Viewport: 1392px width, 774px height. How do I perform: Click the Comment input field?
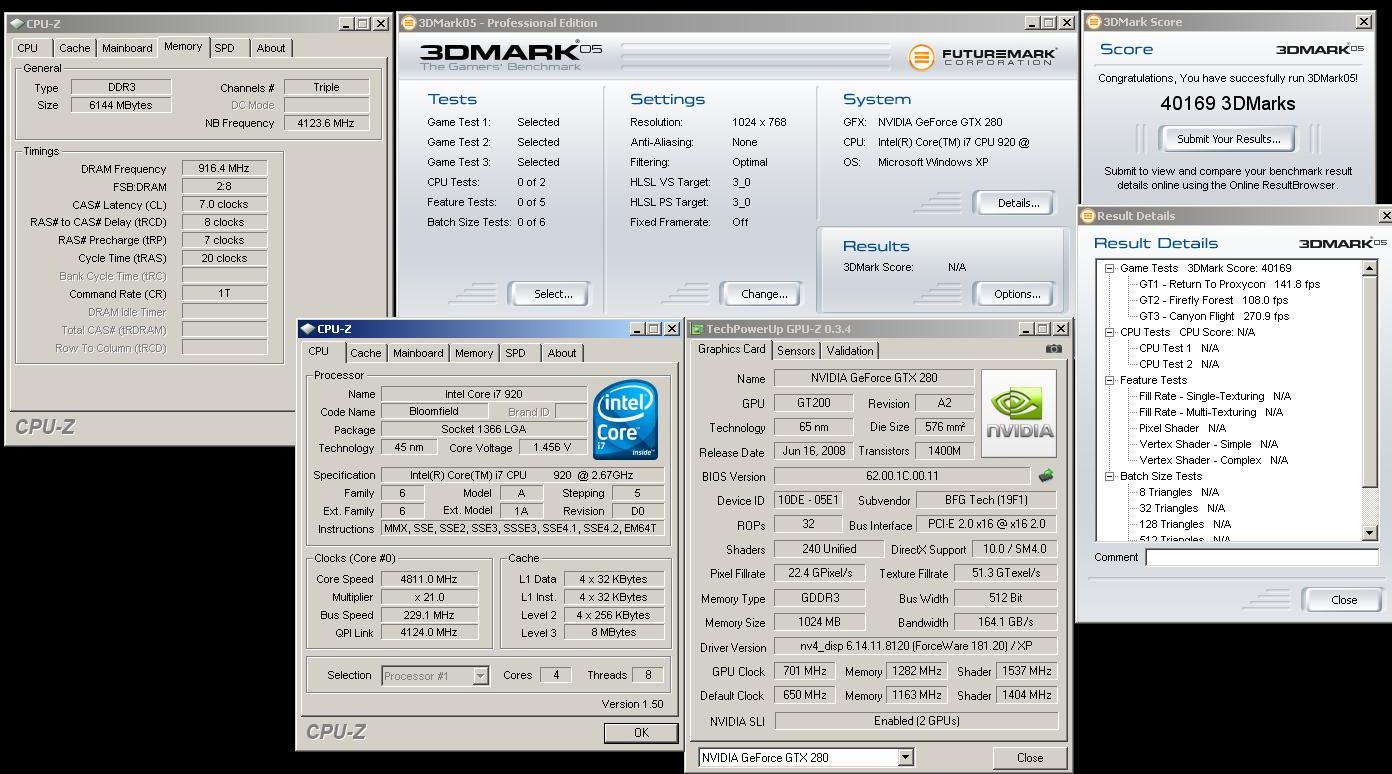[x=1262, y=557]
